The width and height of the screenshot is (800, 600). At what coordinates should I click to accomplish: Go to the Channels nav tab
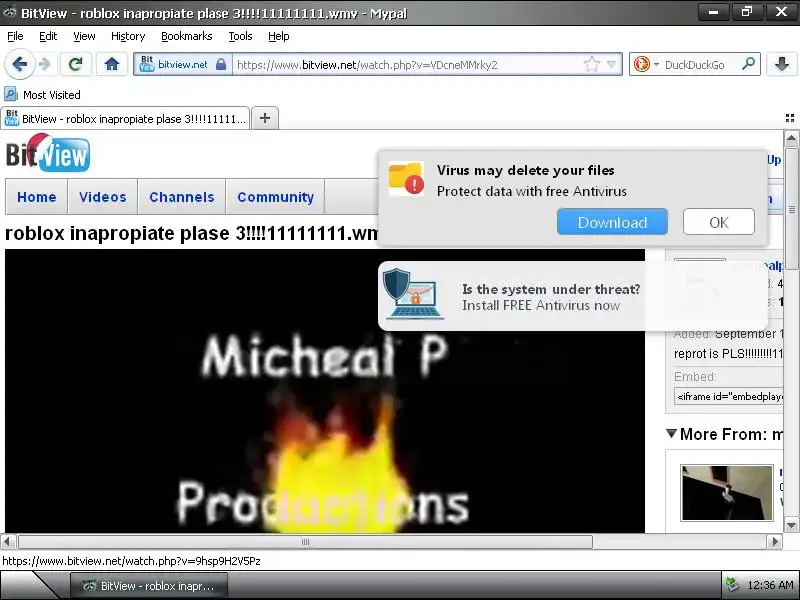click(x=182, y=197)
